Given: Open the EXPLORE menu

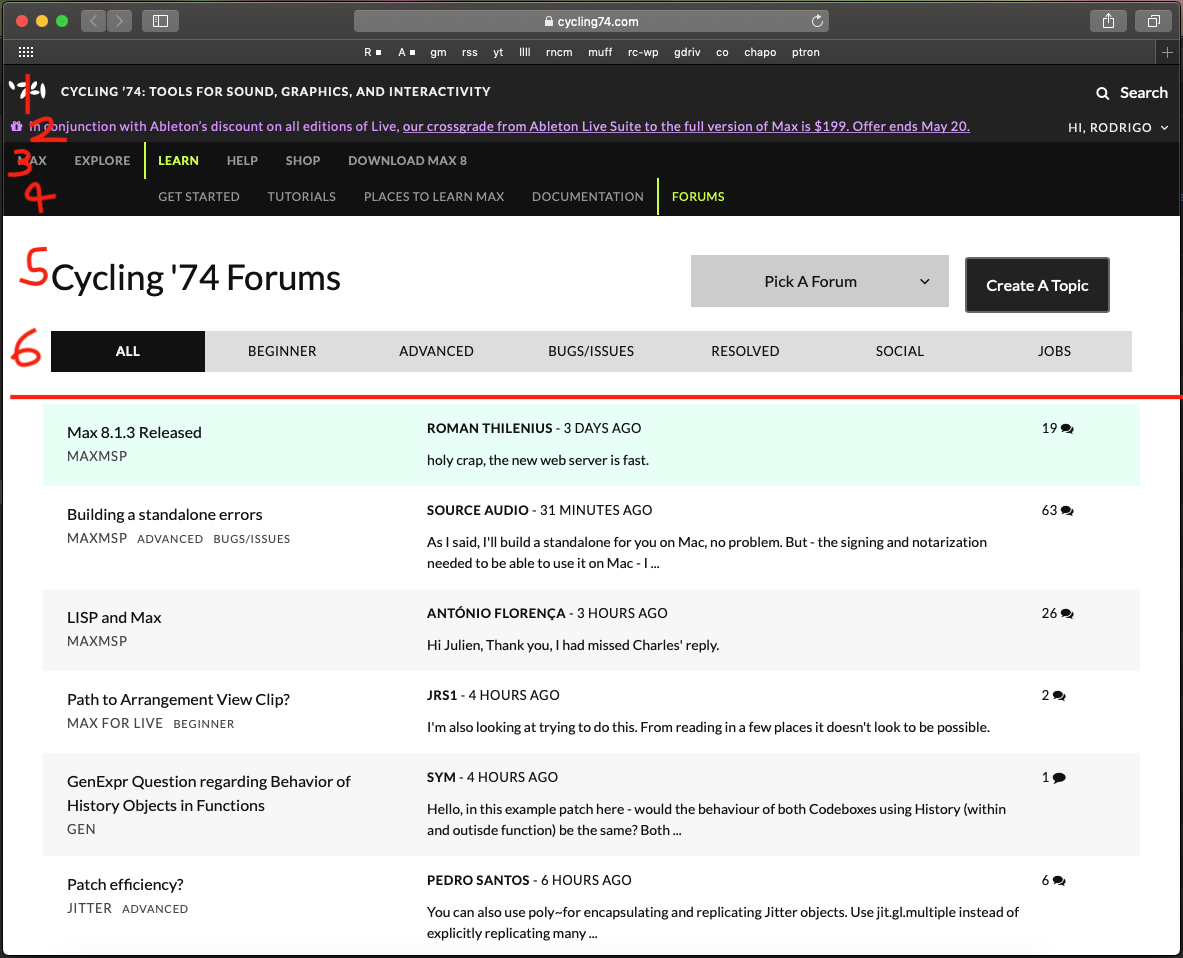Looking at the screenshot, I should pos(102,161).
